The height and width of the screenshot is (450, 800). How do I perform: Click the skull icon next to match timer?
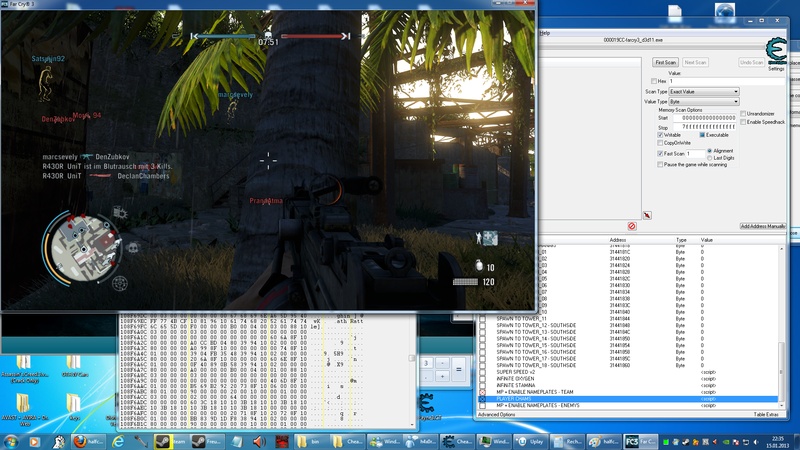pyautogui.click(x=268, y=35)
